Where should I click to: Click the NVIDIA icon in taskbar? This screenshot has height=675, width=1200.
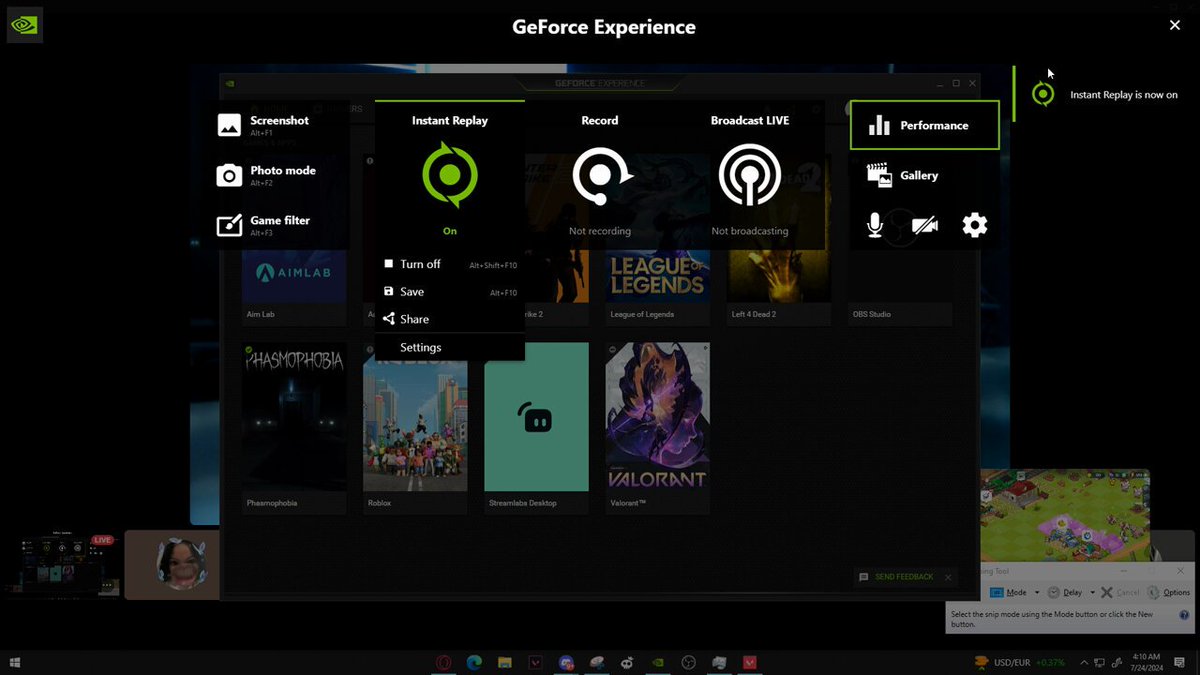[657, 662]
